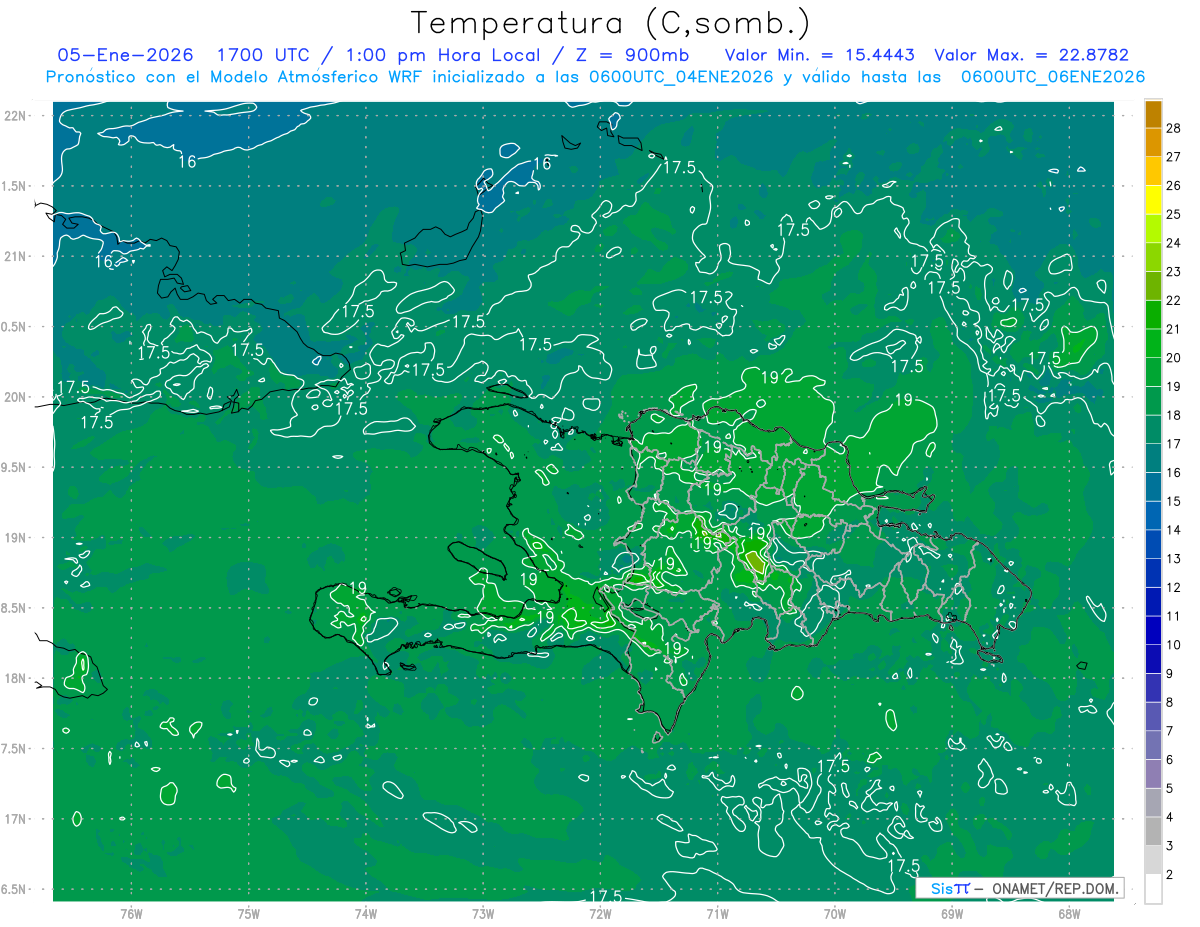Click legend value 28
Screen dimensions: 1200x927
pos(1174,129)
